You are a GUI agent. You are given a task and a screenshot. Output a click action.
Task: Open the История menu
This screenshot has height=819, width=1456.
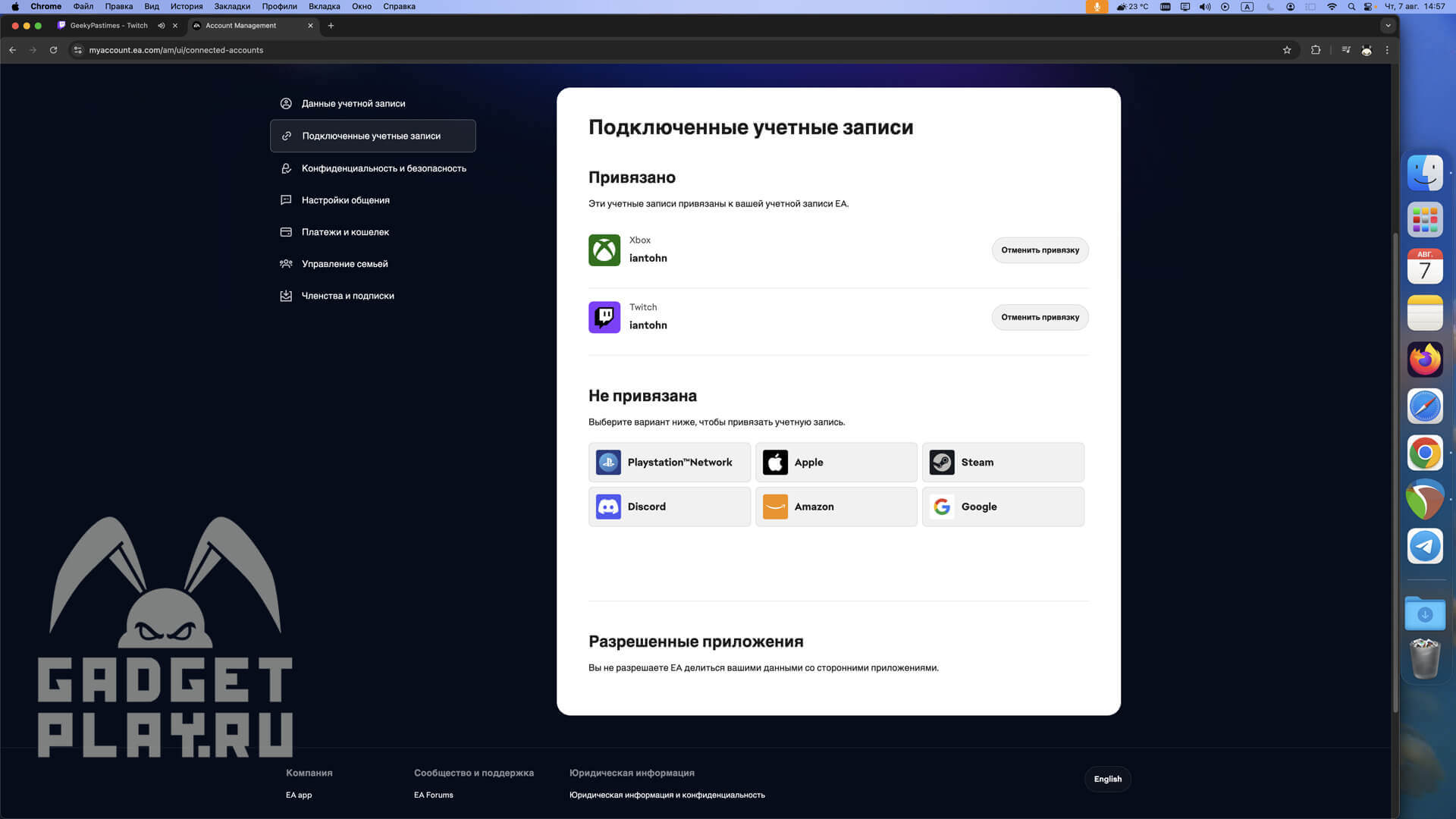pos(187,6)
